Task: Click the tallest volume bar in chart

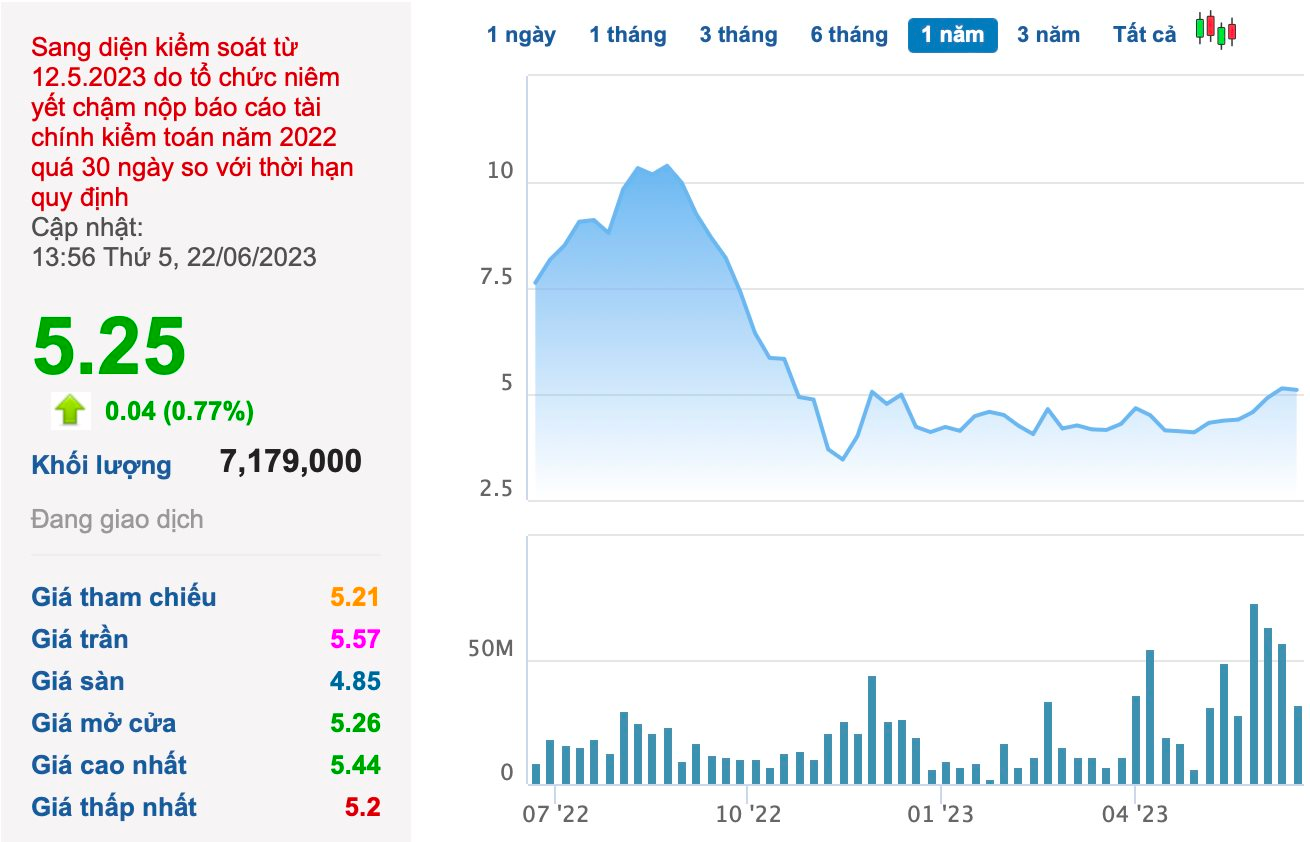Action: click(1253, 693)
